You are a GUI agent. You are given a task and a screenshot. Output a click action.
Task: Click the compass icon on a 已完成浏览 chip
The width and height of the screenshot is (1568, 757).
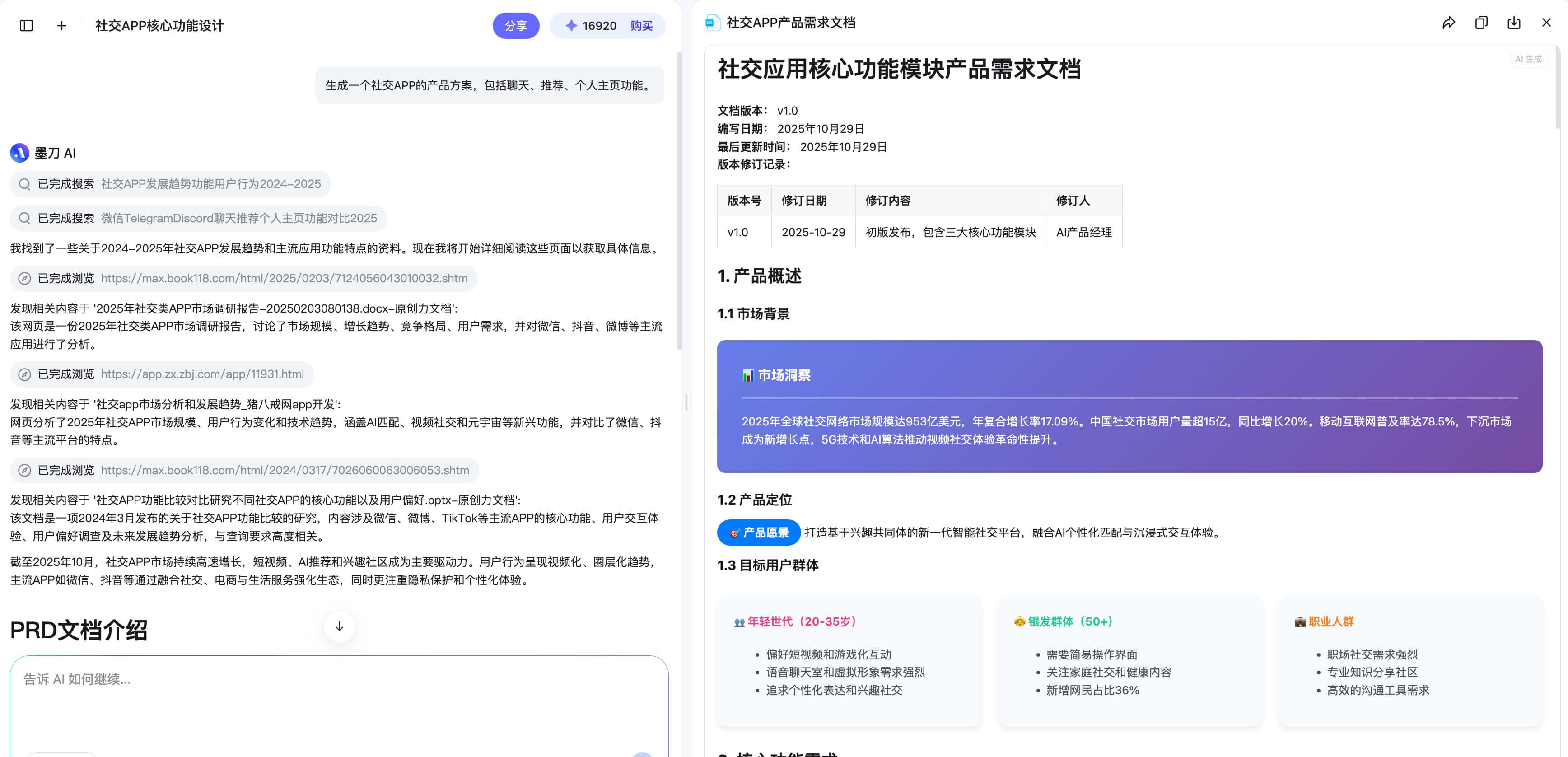click(x=24, y=278)
